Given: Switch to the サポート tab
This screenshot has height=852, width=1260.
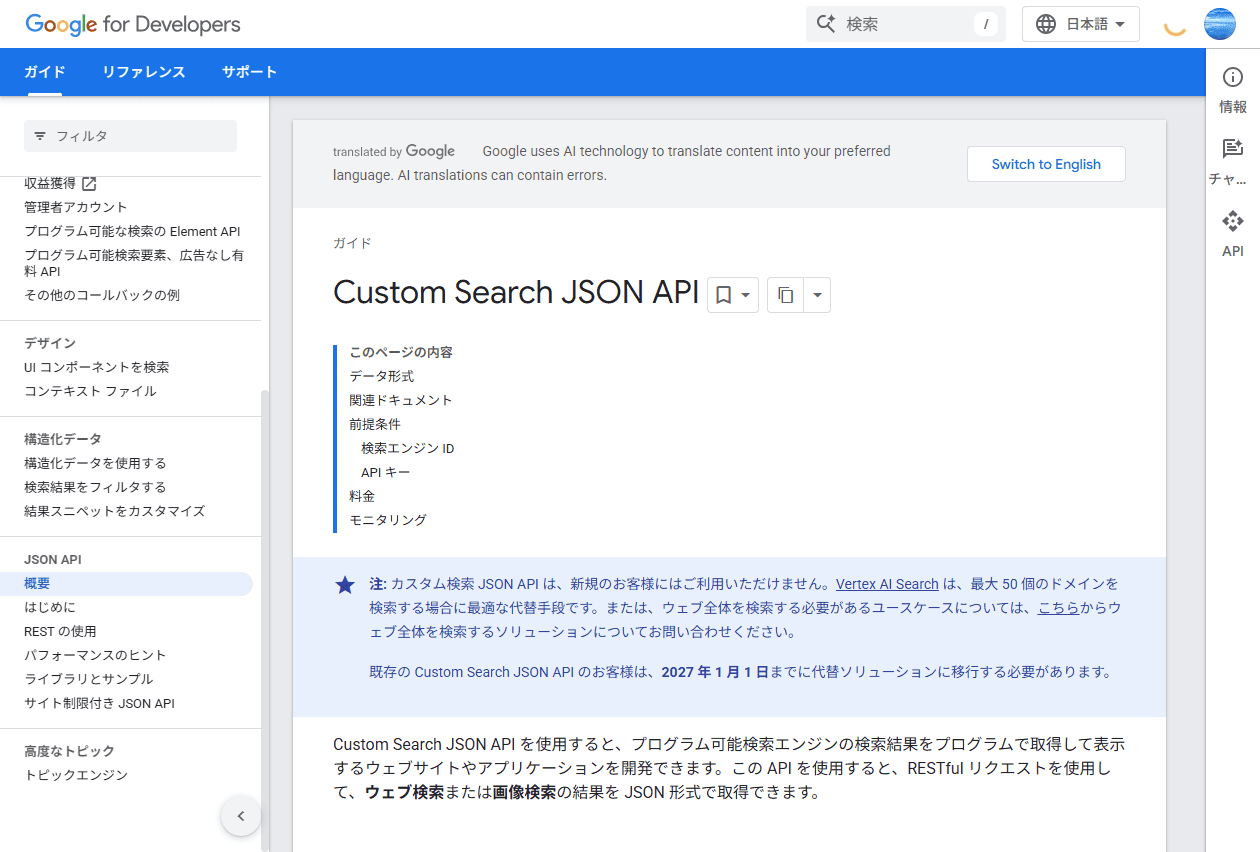Looking at the screenshot, I should pos(250,72).
